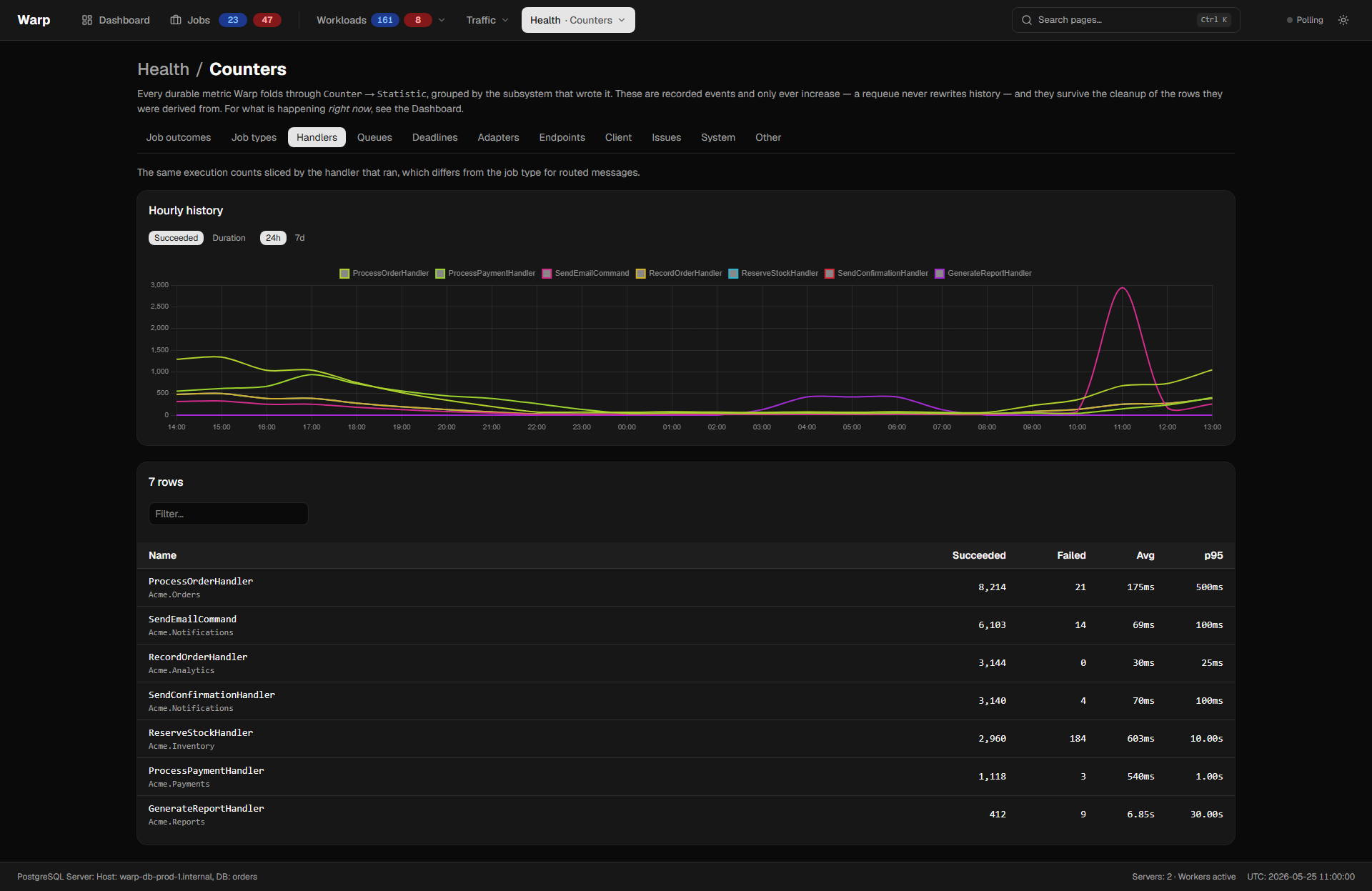Switch chart to Duration metric
The image size is (1372, 891).
coord(229,238)
